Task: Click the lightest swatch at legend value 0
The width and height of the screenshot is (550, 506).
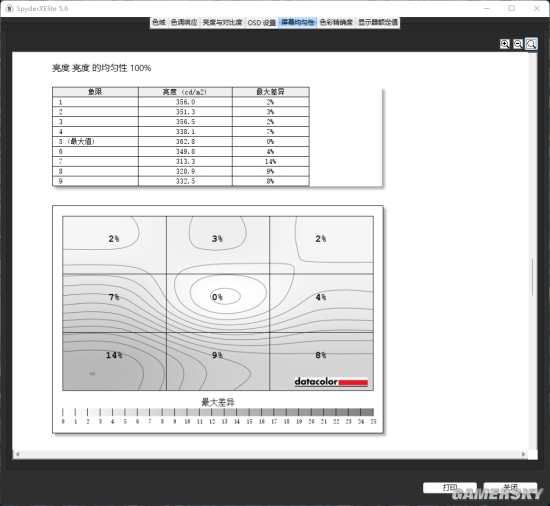Action: tap(69, 412)
